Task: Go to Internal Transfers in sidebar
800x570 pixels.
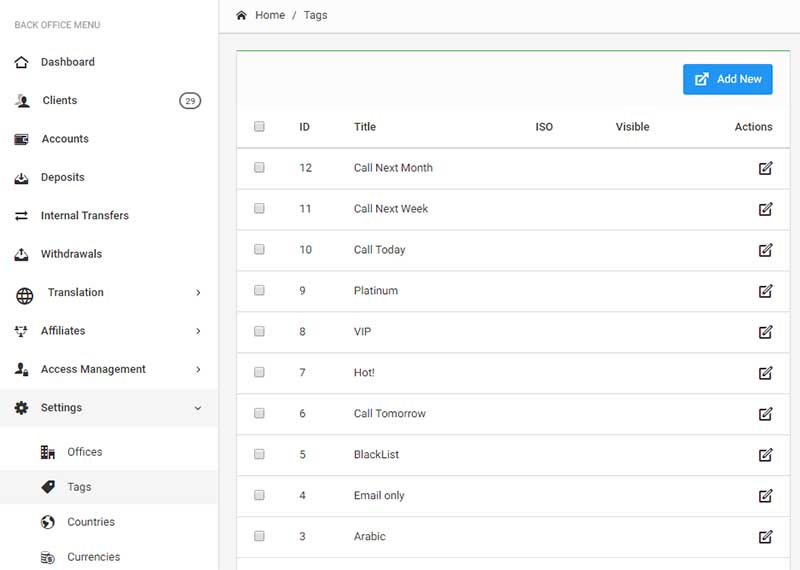Action: point(84,216)
